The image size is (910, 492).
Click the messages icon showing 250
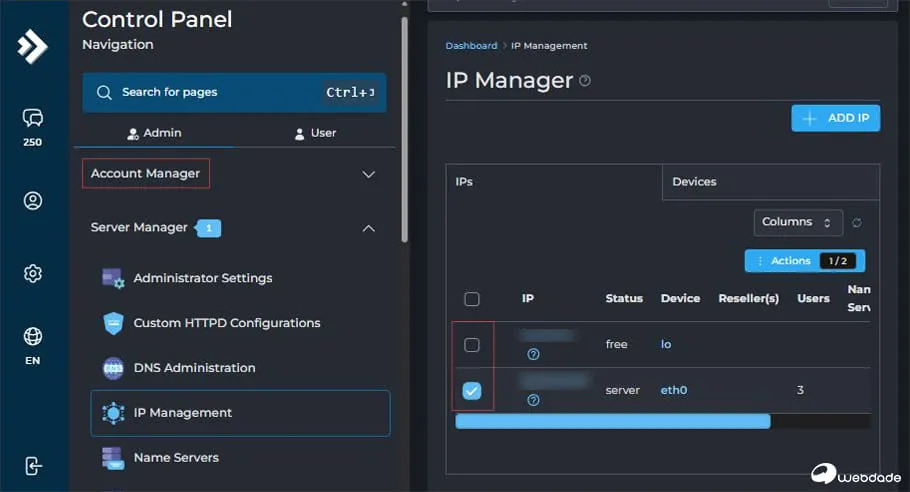coord(32,119)
